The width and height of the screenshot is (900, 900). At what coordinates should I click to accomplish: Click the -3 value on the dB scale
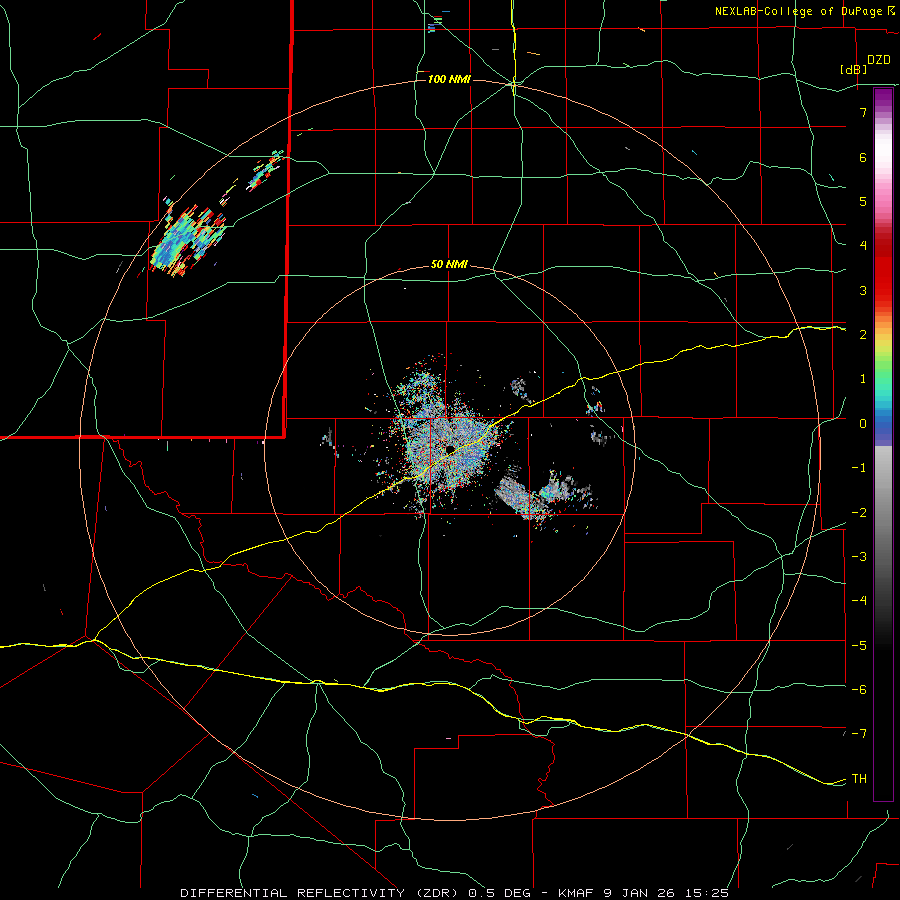pos(859,557)
